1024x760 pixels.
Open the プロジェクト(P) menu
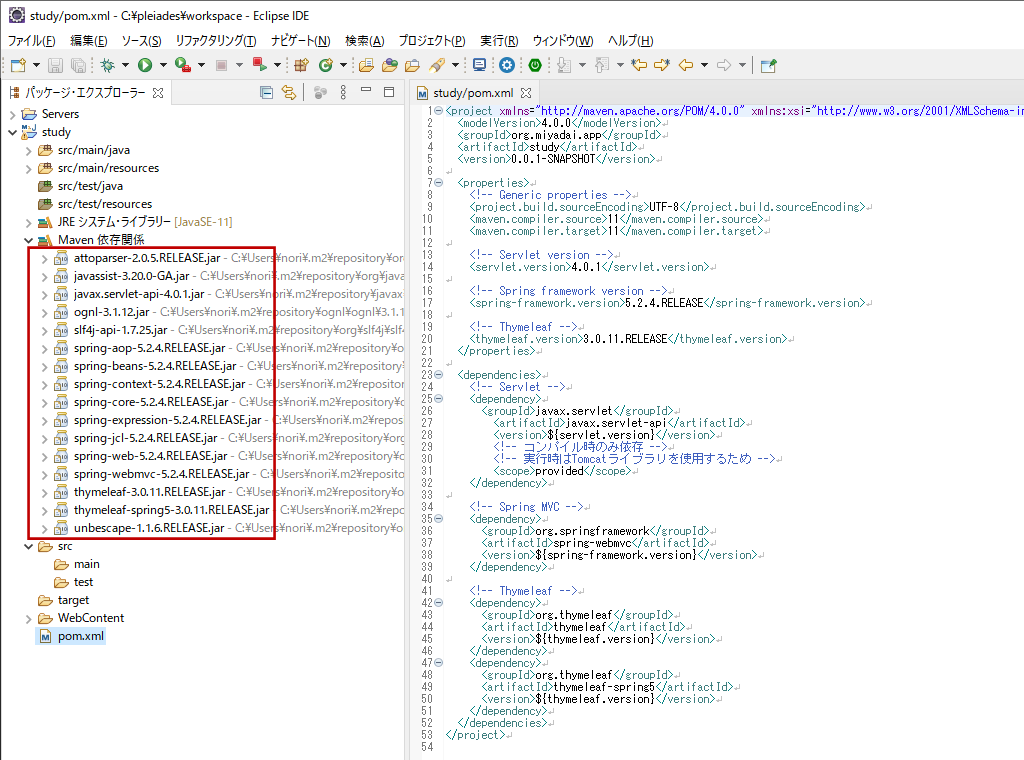pyautogui.click(x=432, y=41)
